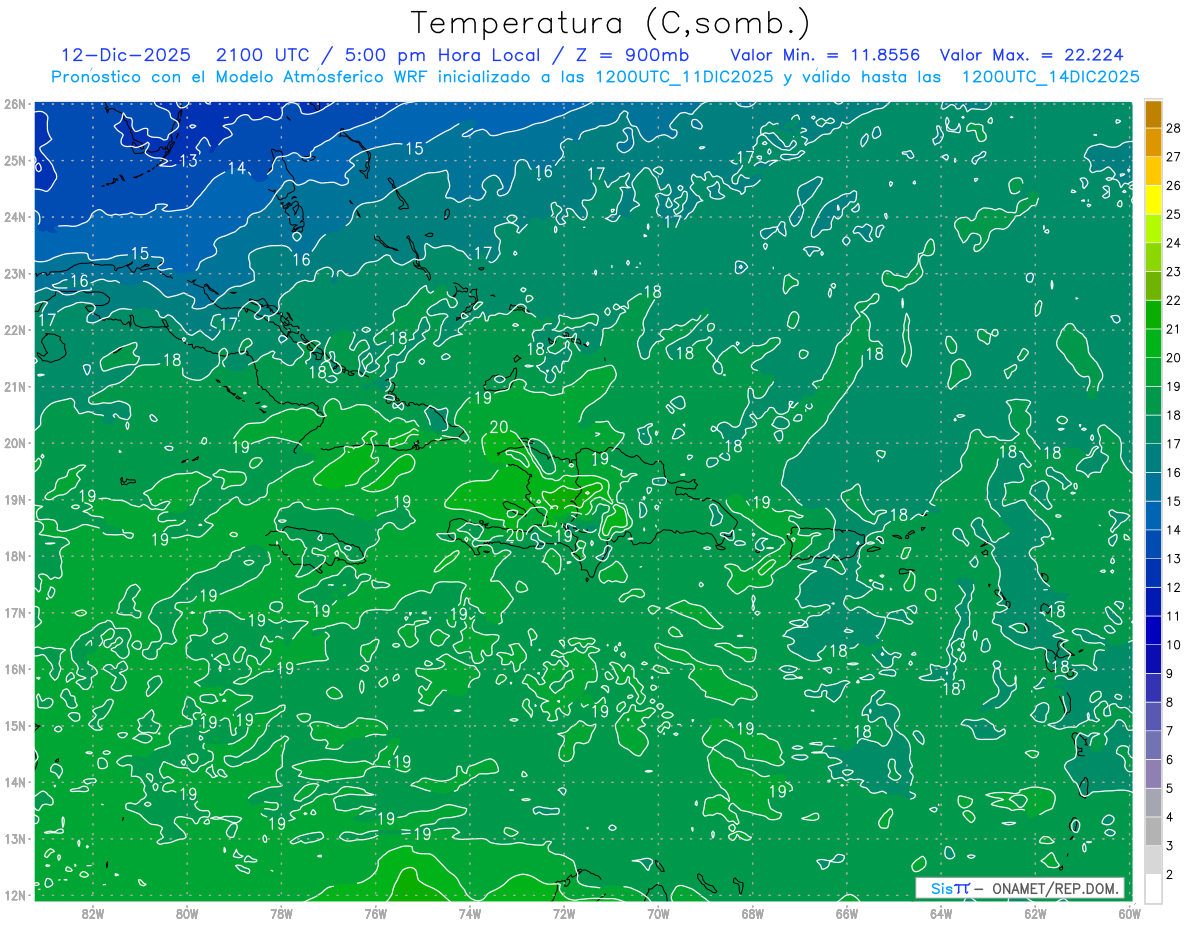This screenshot has height=927, width=1200.
Task: Click the colorbar scale value '25'
Action: [1173, 214]
